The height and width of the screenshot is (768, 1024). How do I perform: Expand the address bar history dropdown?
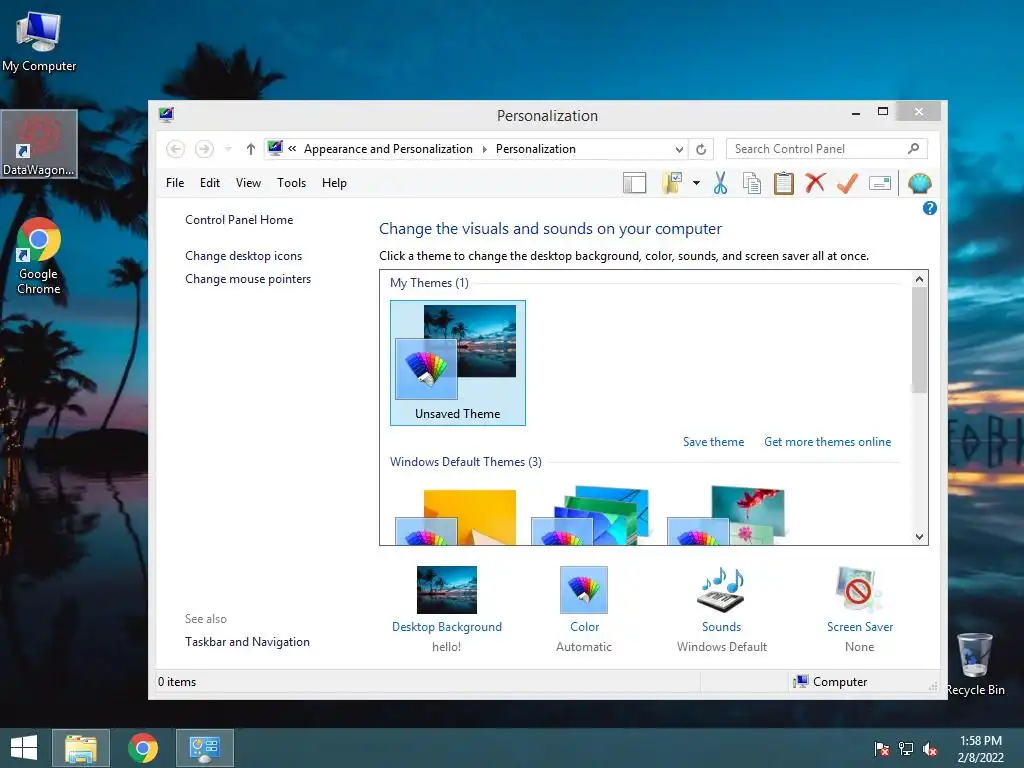(679, 149)
